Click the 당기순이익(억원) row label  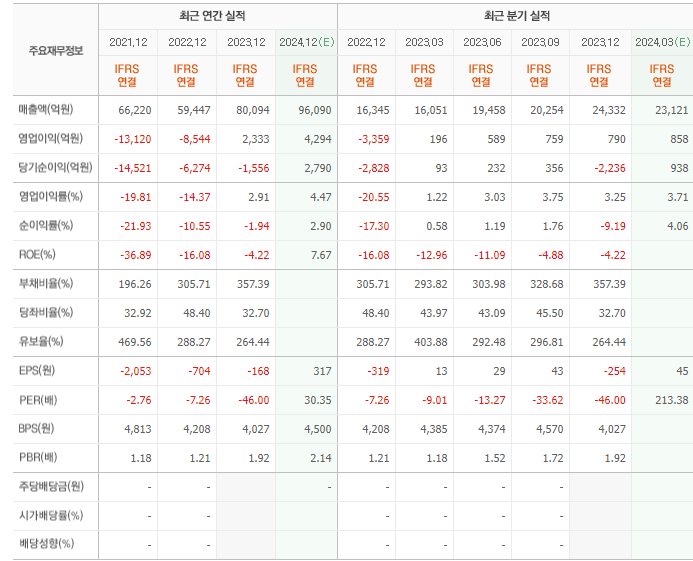point(55,167)
